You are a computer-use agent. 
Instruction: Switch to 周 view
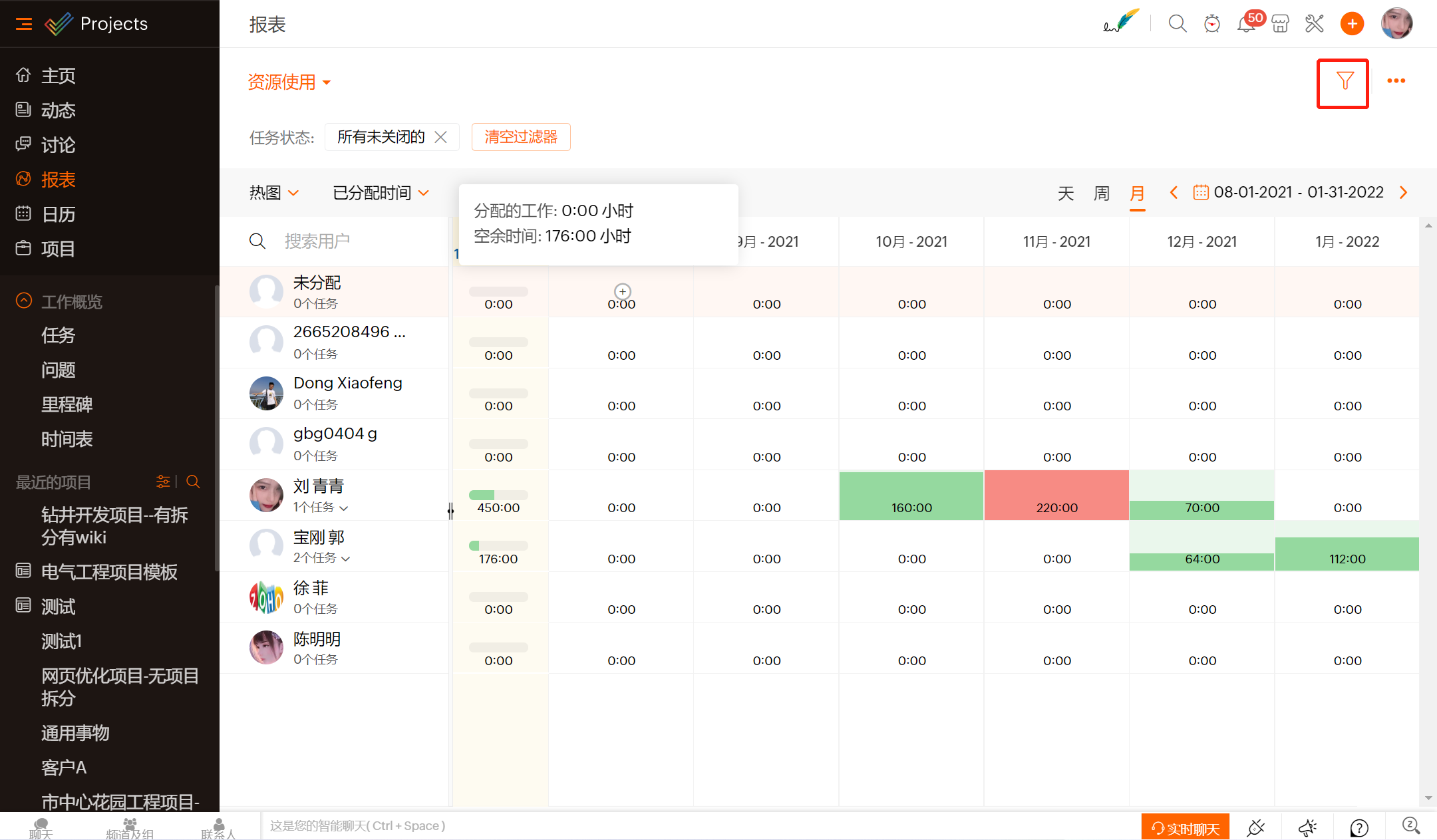(x=1102, y=193)
